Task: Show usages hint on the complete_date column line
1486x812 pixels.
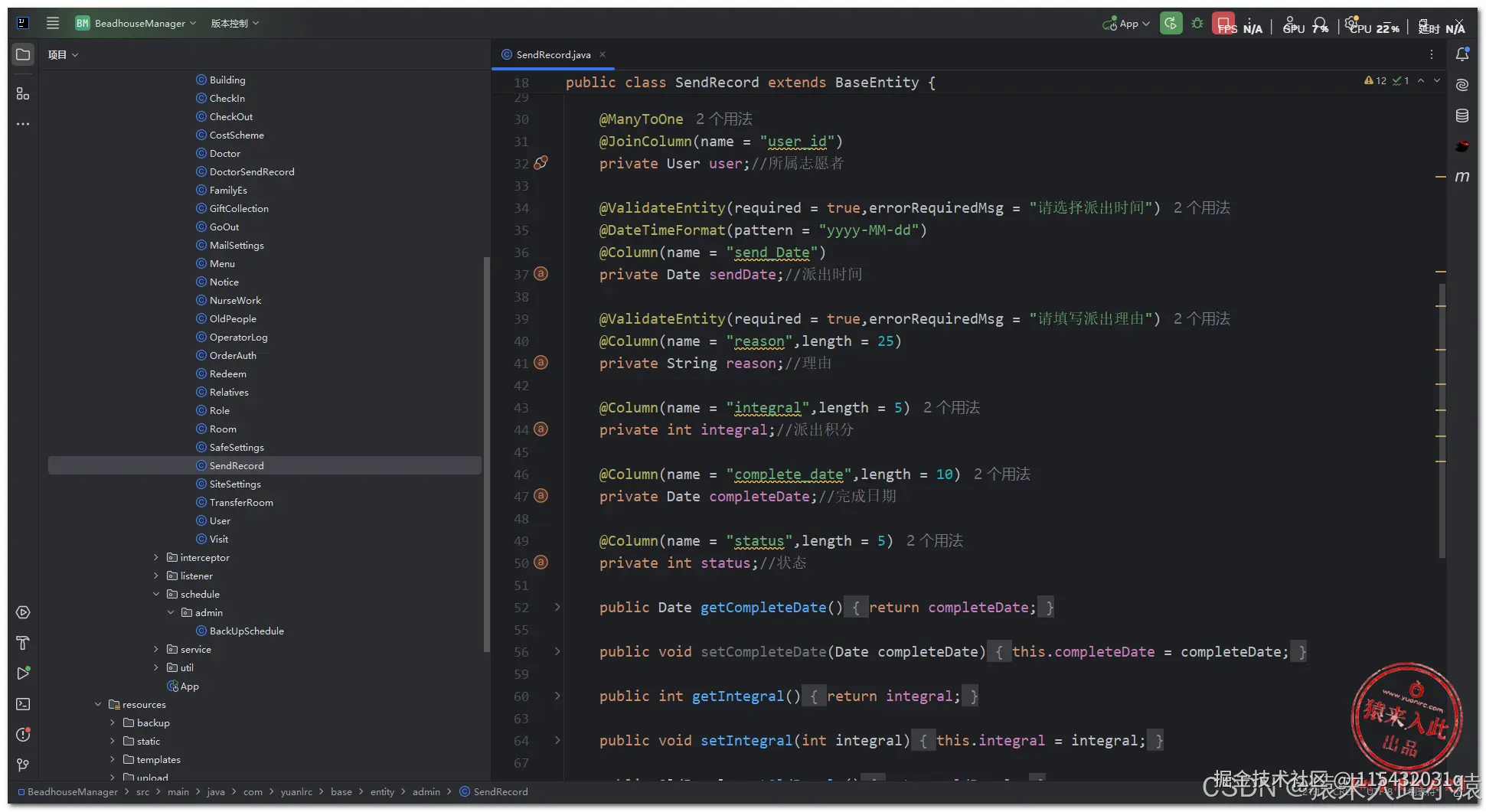Action: coord(1001,474)
